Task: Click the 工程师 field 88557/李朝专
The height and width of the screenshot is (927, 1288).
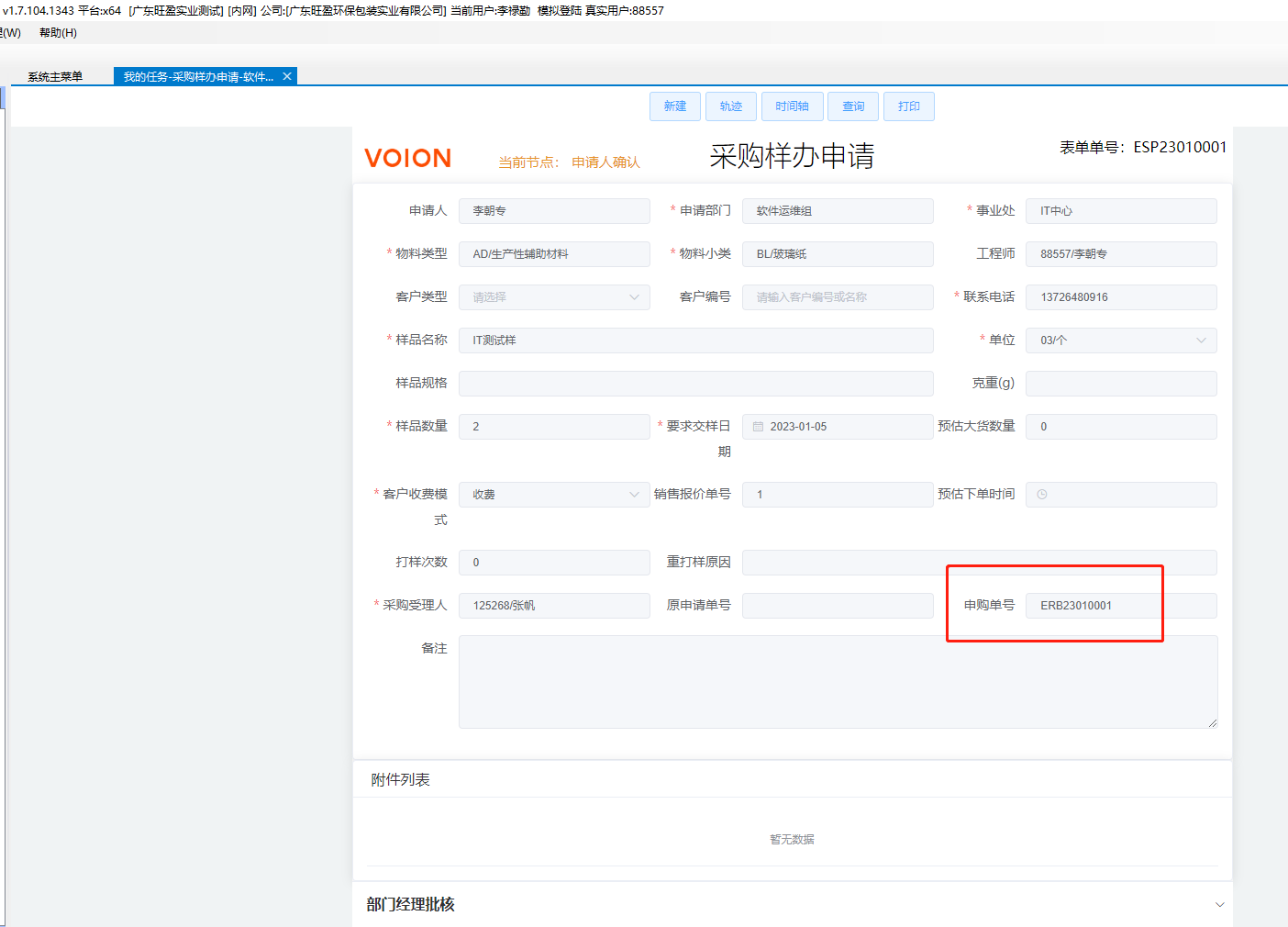Action: coord(1121,254)
